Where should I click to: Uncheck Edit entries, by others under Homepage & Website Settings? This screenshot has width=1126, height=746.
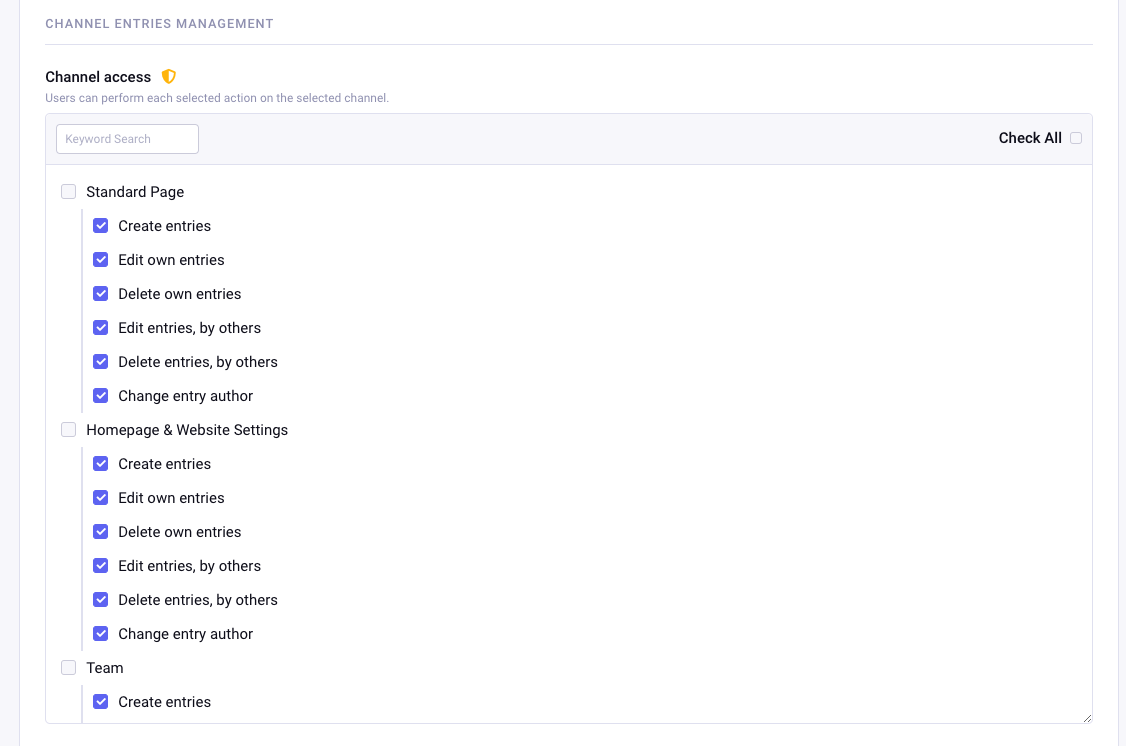(101, 566)
